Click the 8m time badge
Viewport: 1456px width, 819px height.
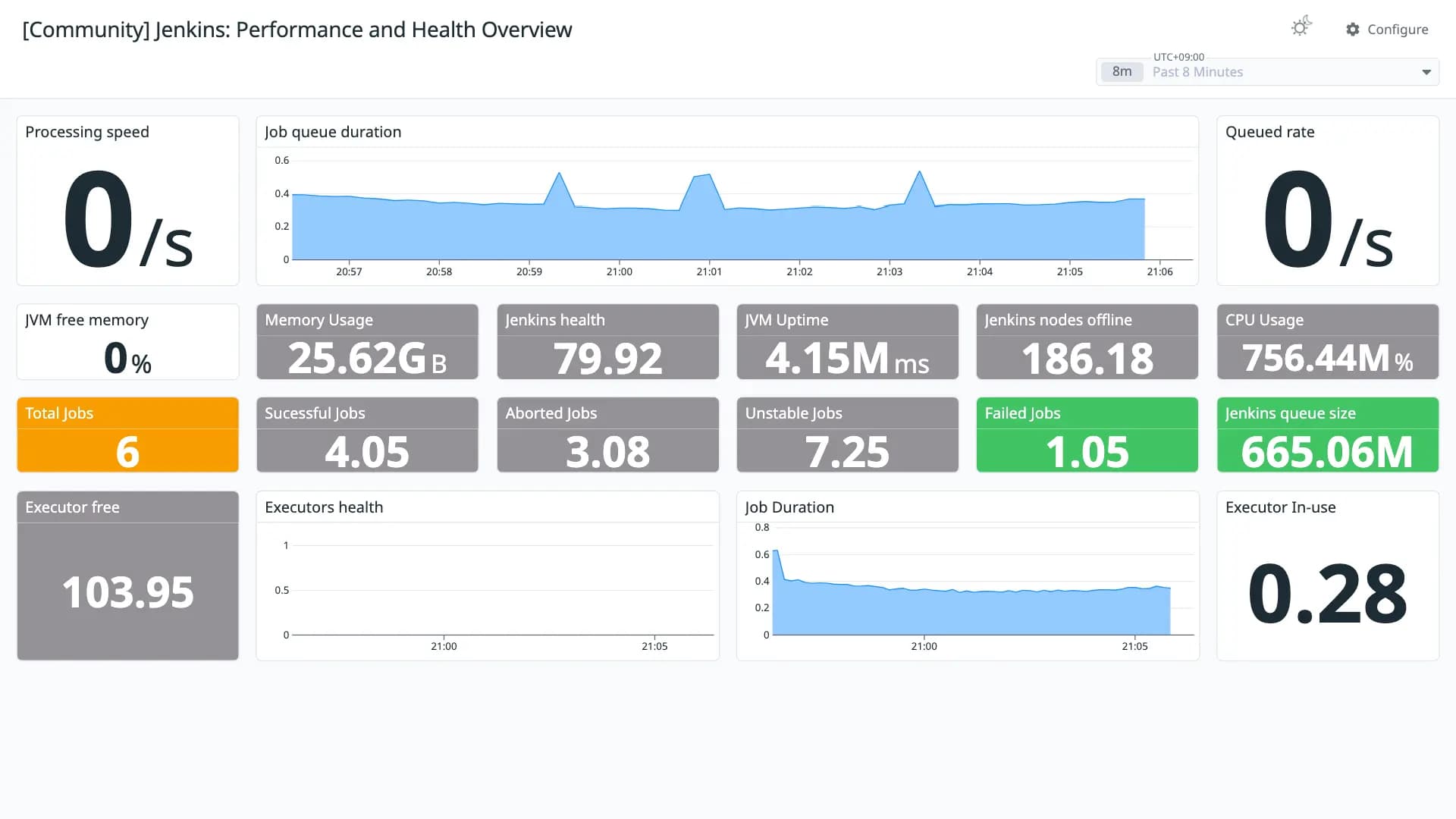1122,71
